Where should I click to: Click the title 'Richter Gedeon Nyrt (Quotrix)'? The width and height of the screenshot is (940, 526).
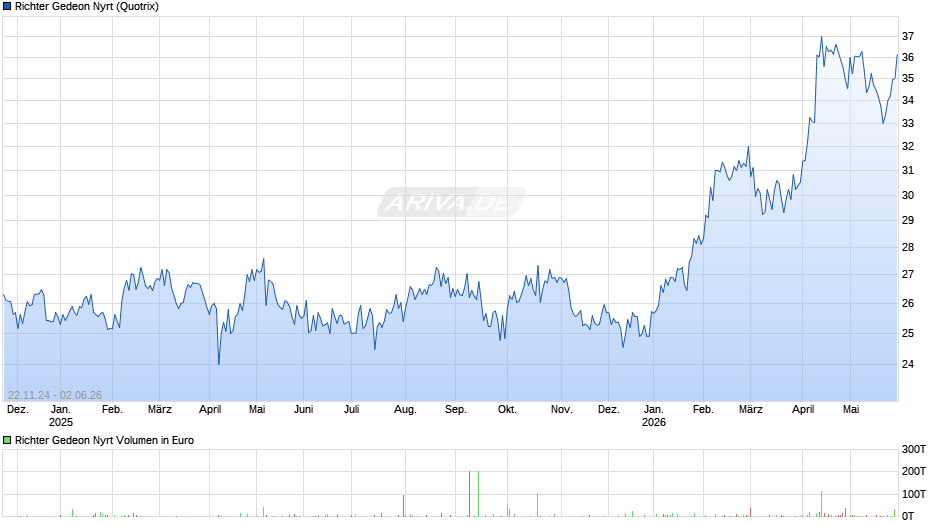(x=87, y=7)
